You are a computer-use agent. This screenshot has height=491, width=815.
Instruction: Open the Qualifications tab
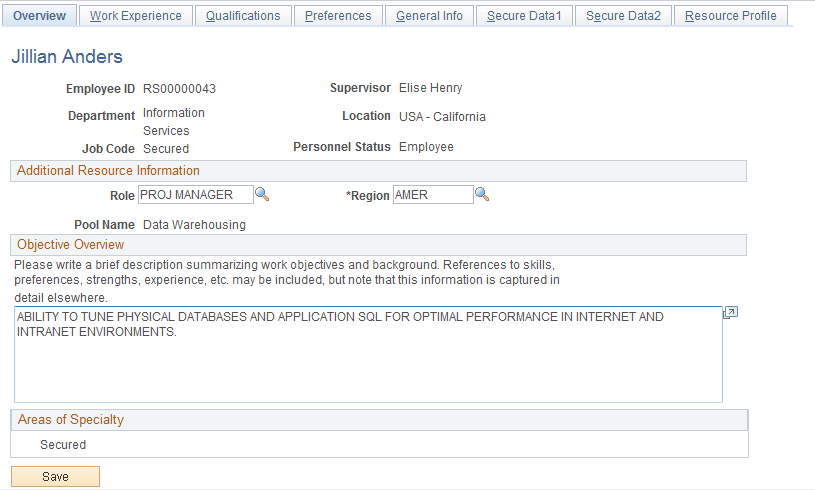(243, 16)
